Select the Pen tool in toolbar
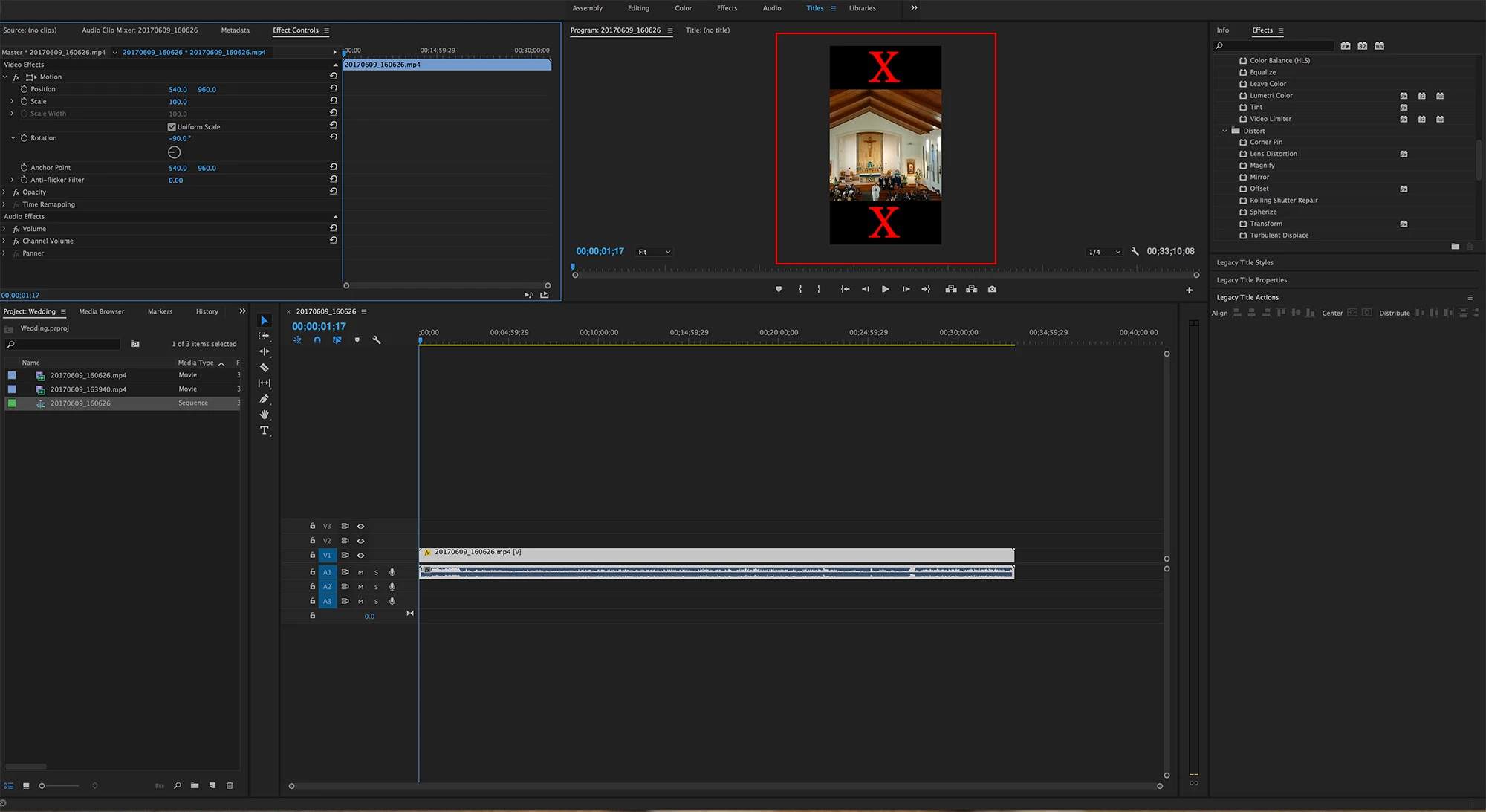Screen dimensions: 1486x812 (x=264, y=399)
